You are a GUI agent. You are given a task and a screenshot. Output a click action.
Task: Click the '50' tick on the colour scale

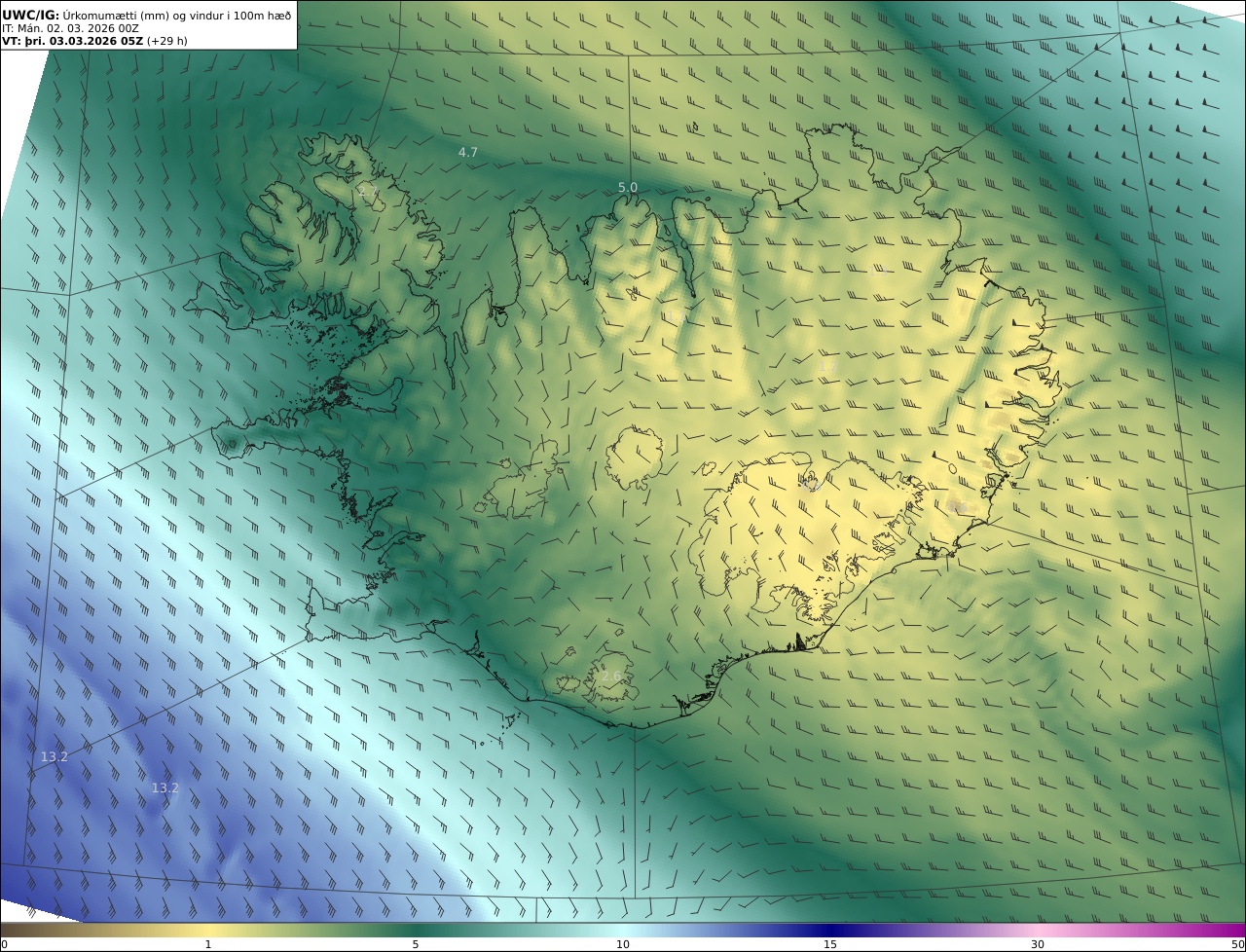click(1237, 944)
